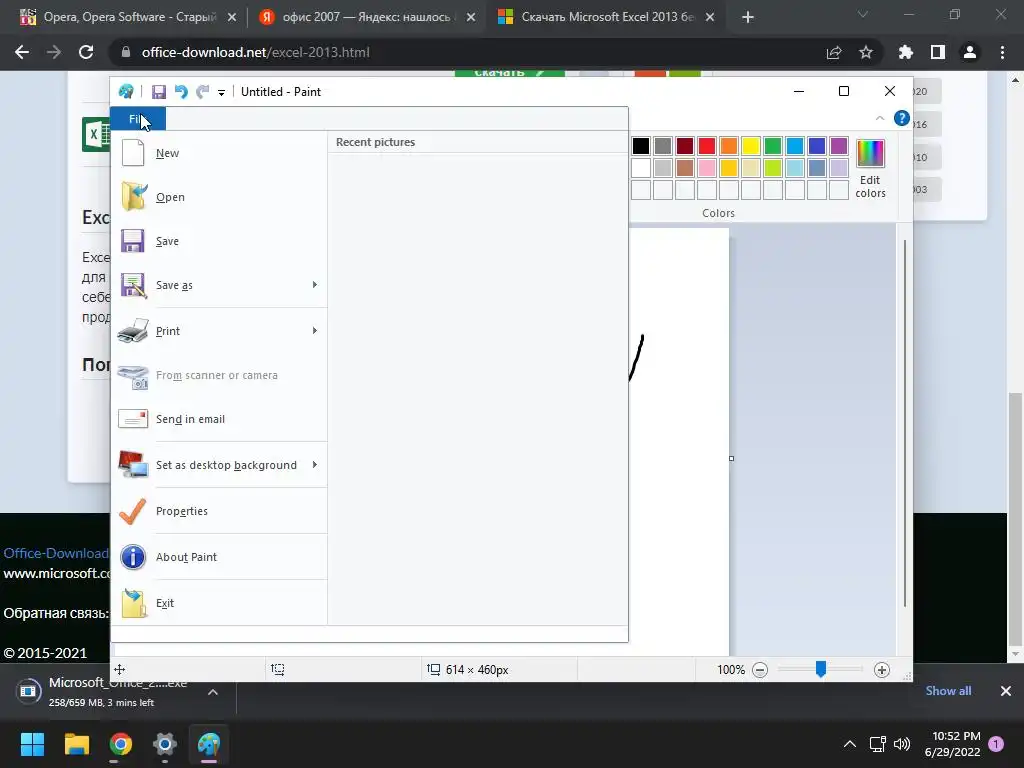Screen dimensions: 1024x768
Task: Open Settings gear from the taskbar
Action: tap(165, 744)
